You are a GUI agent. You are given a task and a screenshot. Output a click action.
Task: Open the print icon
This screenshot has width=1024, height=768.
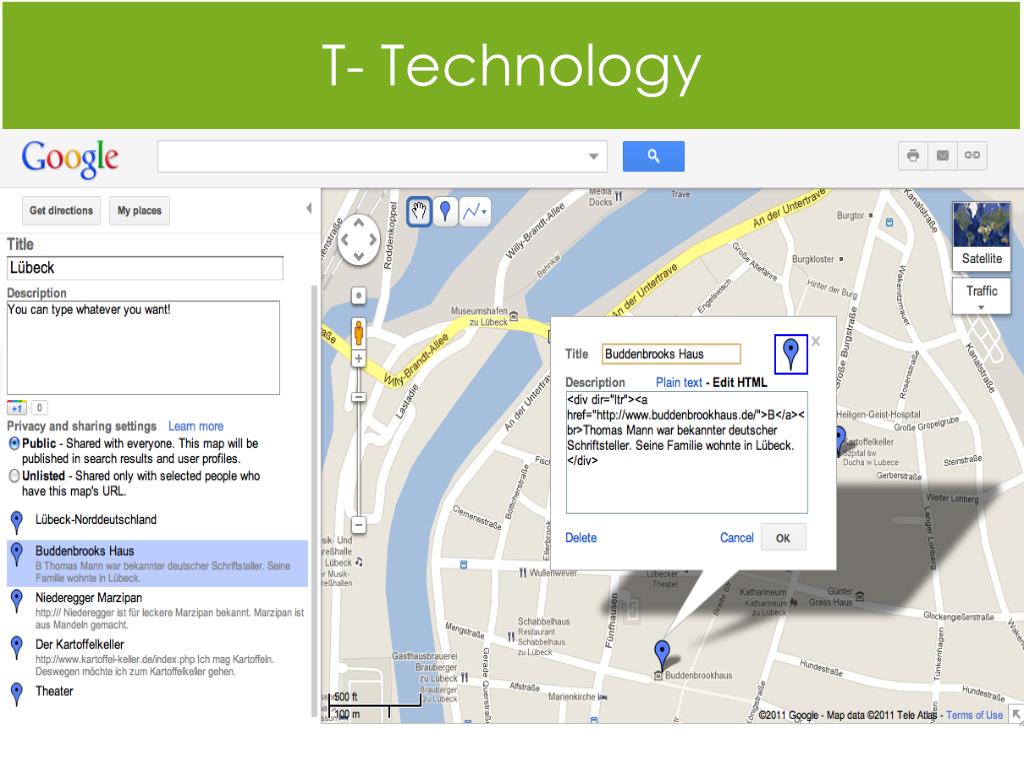913,155
